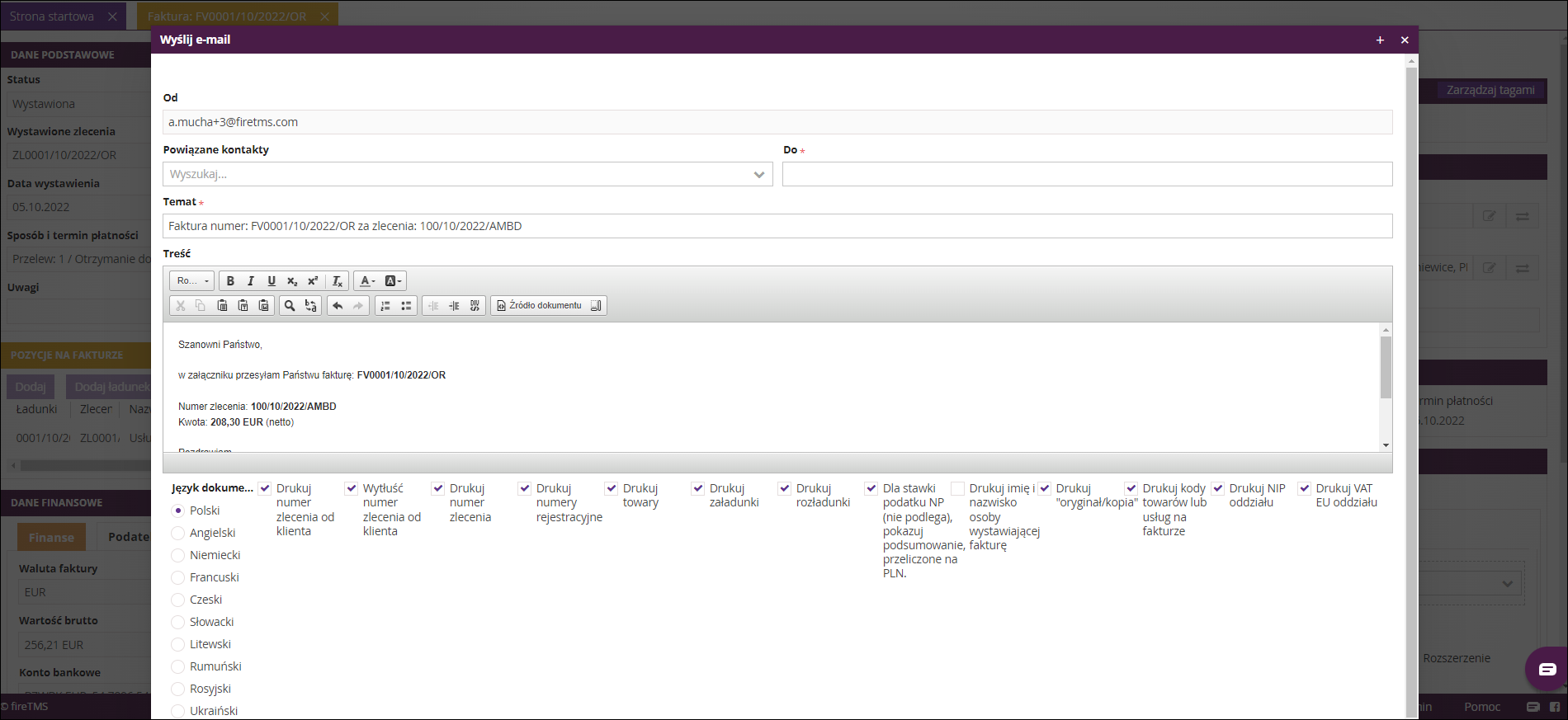The width and height of the screenshot is (1568, 720).
Task: Toggle Drukuj towary checkbox
Action: (612, 488)
